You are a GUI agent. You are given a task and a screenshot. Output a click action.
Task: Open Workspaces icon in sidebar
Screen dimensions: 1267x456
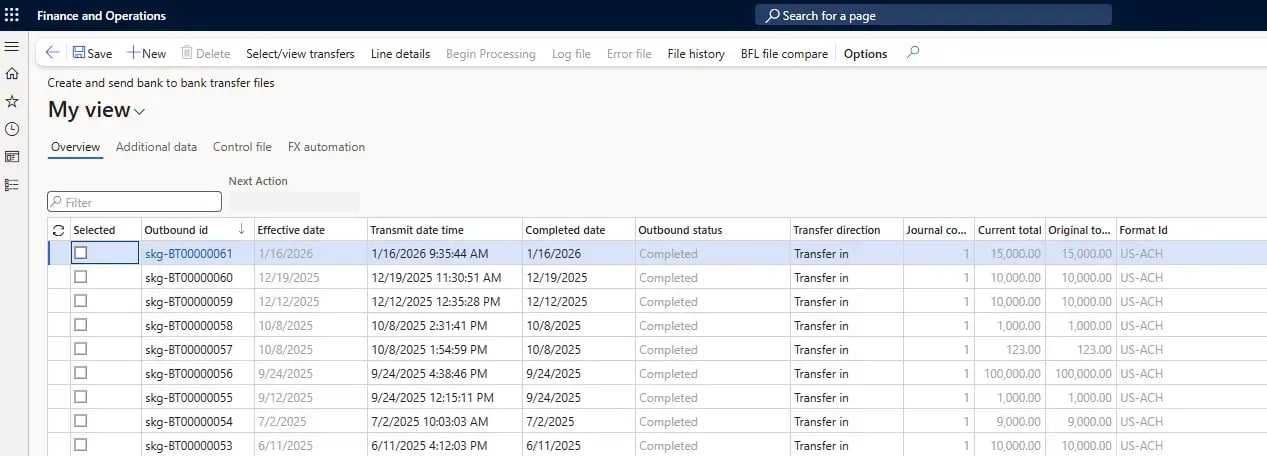(12, 157)
